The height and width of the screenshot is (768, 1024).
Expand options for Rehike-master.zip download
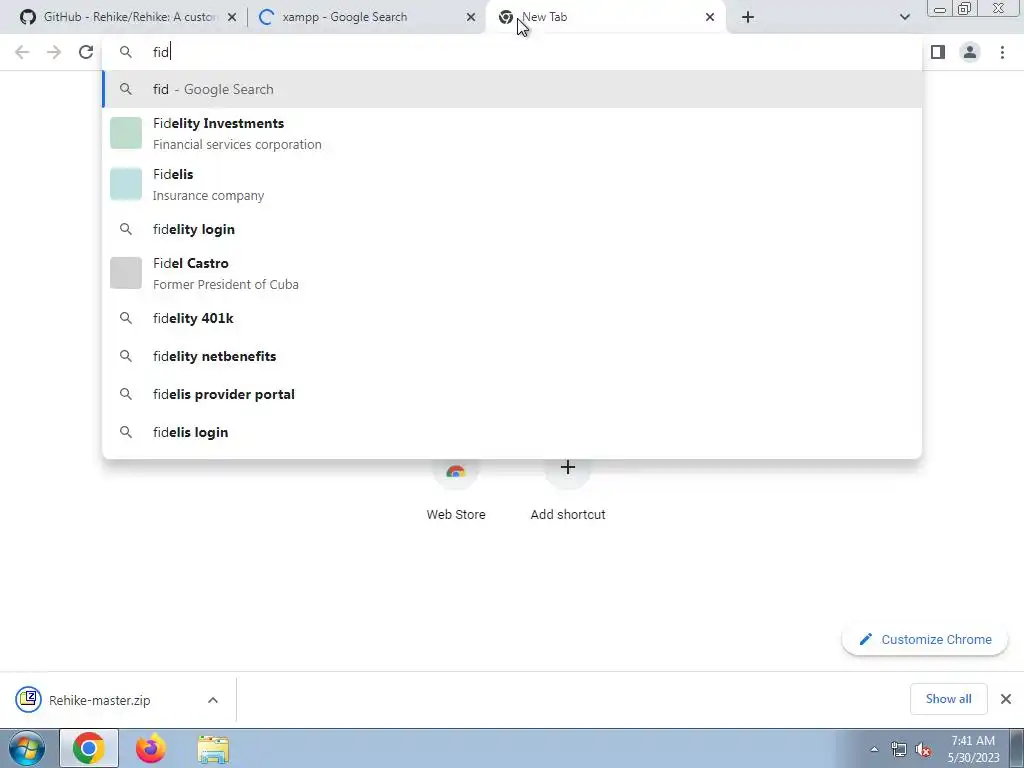coord(213,700)
